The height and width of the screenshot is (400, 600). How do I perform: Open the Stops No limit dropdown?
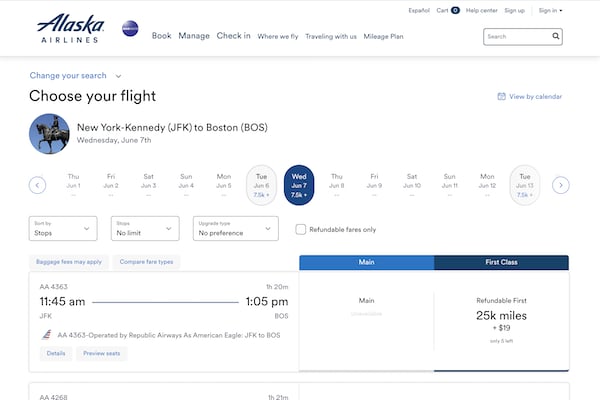(x=145, y=229)
